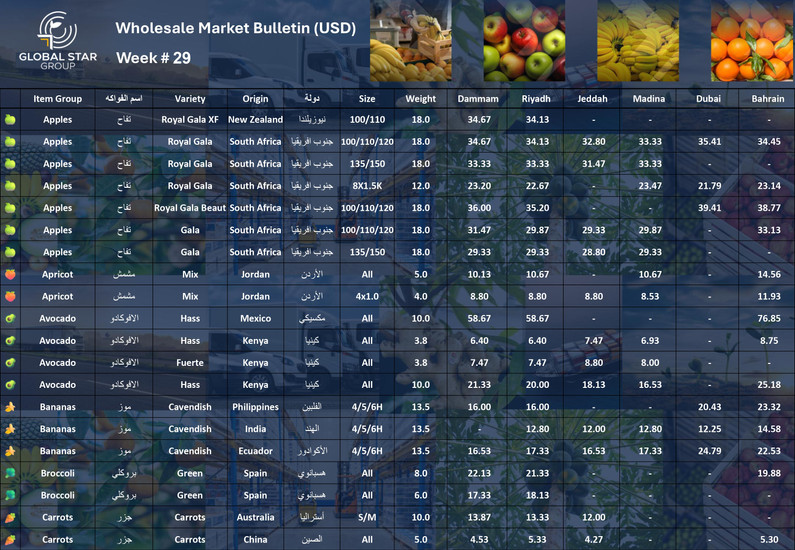Click the broccoli icon in the 8.0 weight row
This screenshot has height=550, width=795.
10,473
